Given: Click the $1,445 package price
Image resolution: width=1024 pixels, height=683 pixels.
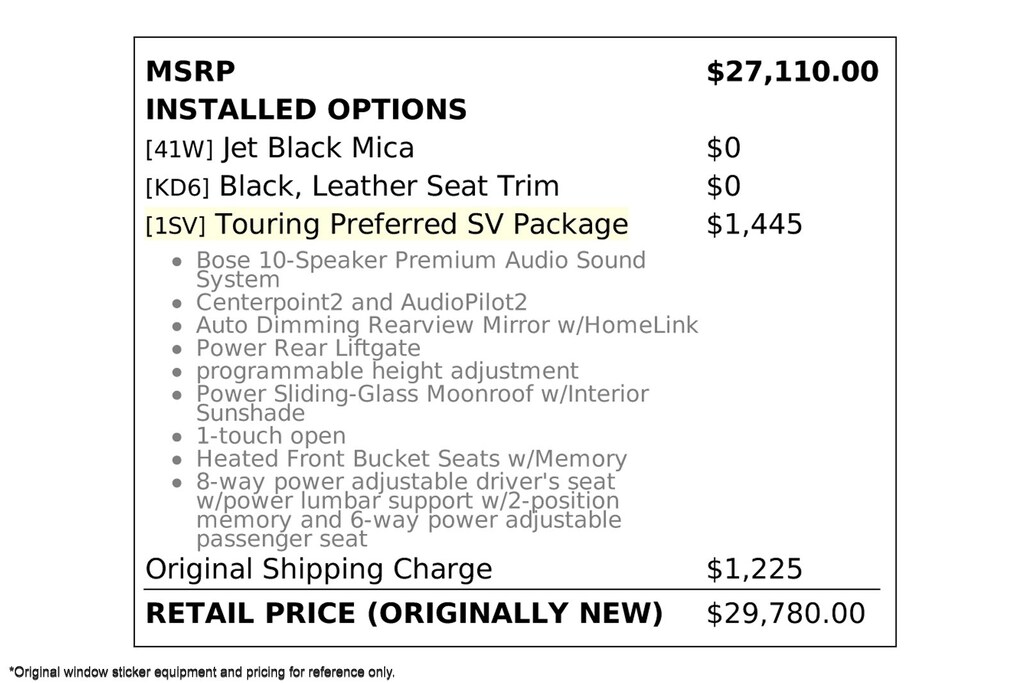Looking at the screenshot, I should click(x=754, y=225).
